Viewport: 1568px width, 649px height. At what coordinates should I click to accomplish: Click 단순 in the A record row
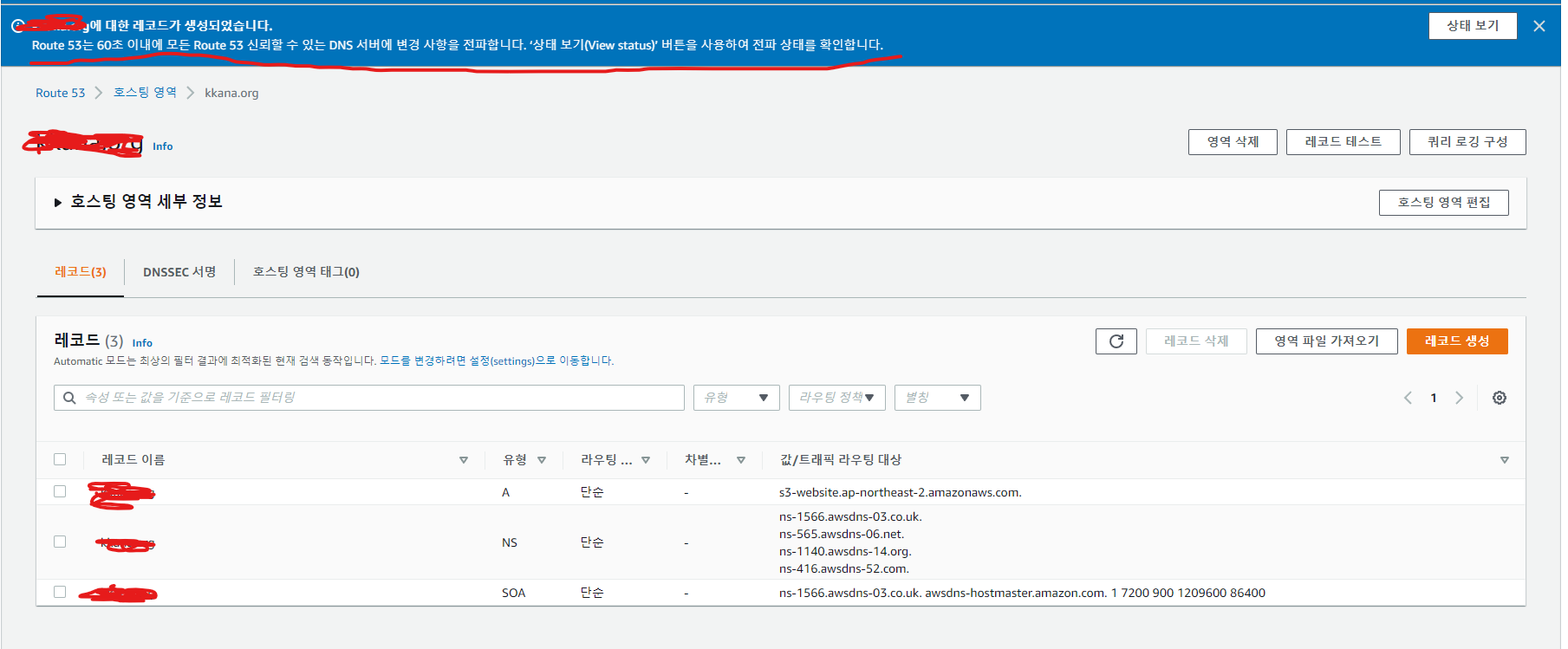coord(592,492)
